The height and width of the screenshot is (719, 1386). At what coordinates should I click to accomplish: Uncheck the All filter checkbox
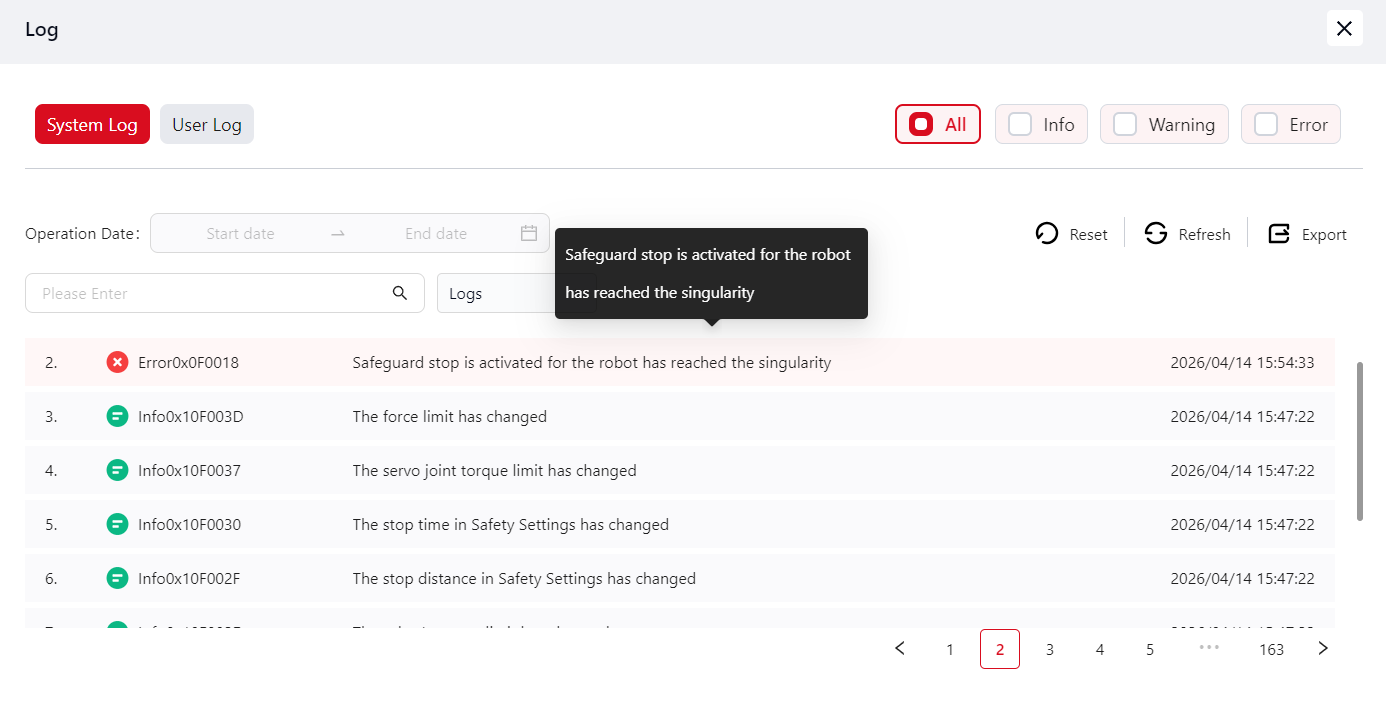[x=921, y=124]
